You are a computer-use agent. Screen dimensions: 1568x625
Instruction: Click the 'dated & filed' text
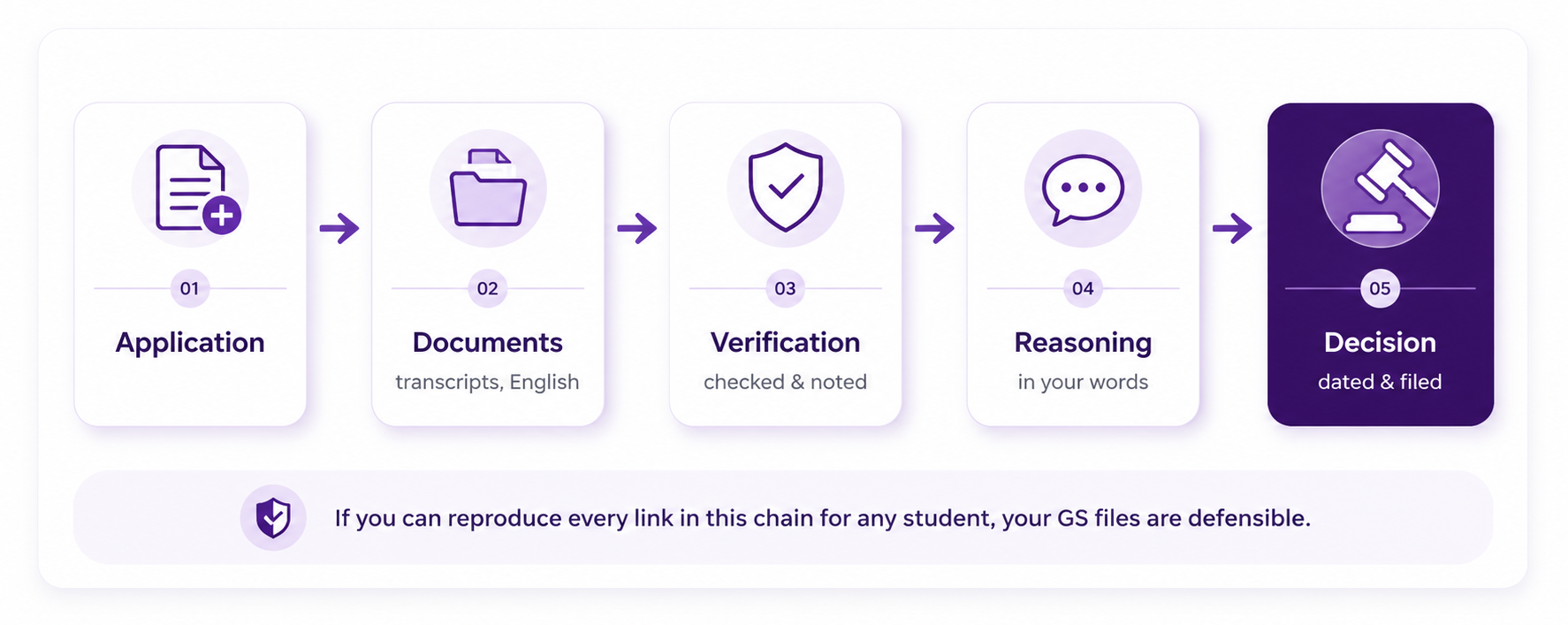pos(1380,382)
